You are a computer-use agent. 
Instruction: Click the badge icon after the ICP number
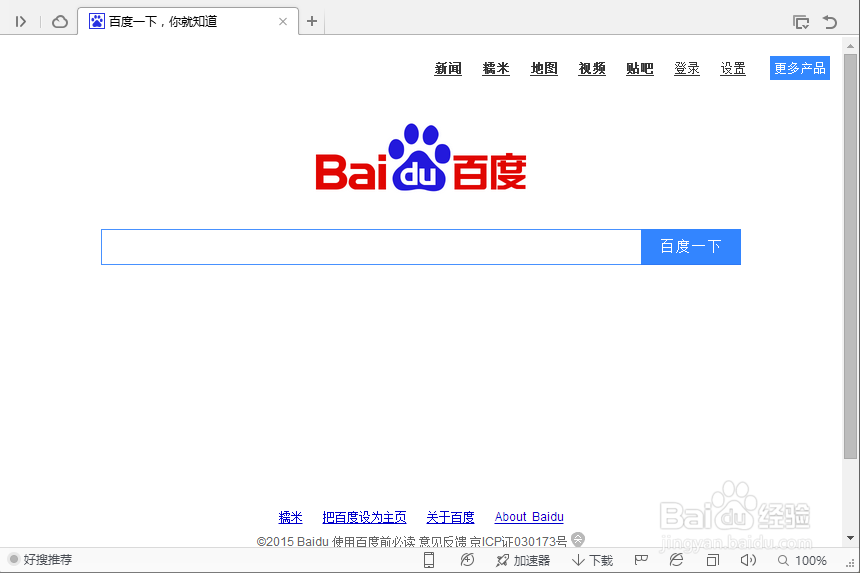pyautogui.click(x=578, y=540)
